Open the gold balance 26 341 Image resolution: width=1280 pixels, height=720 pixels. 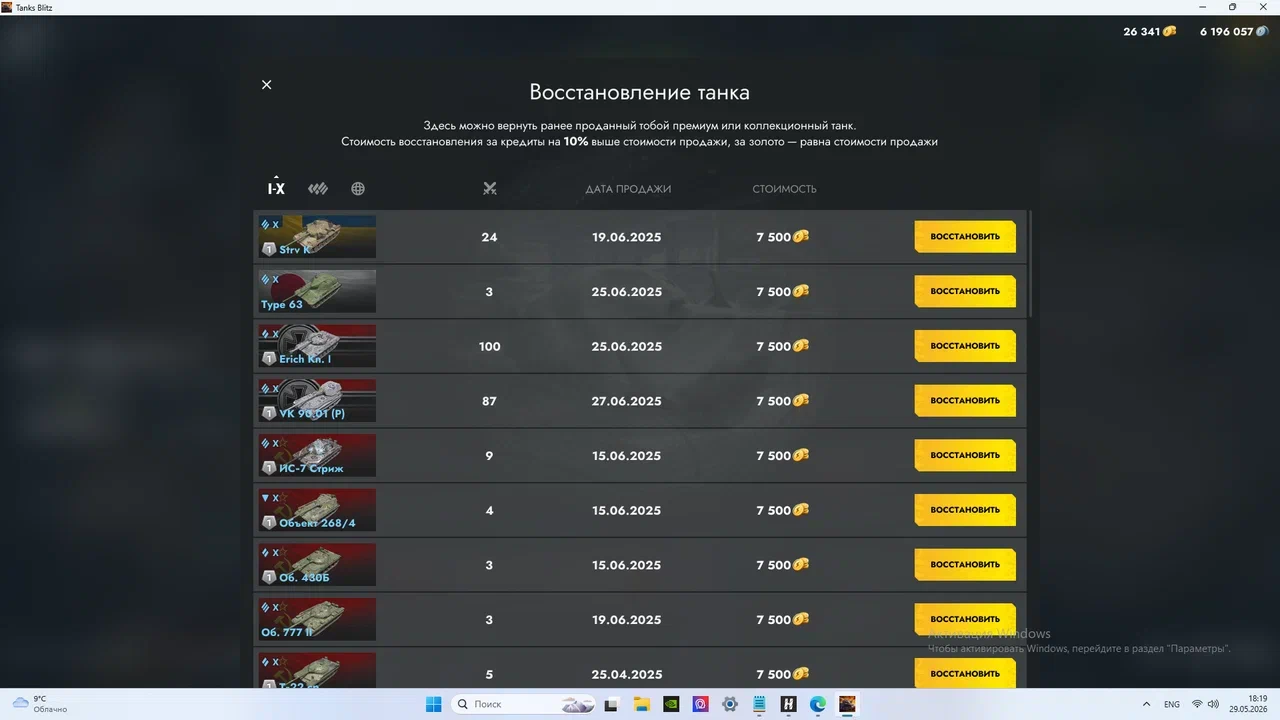pos(1149,31)
